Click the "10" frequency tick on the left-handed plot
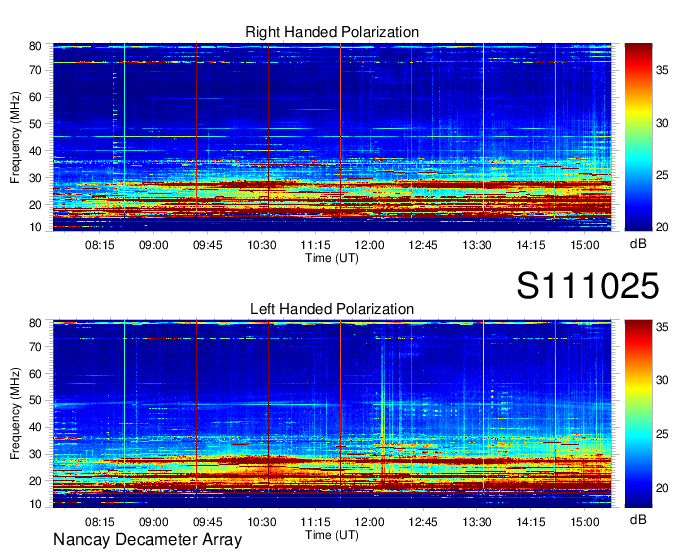The width and height of the screenshot is (680, 552). coord(35,504)
